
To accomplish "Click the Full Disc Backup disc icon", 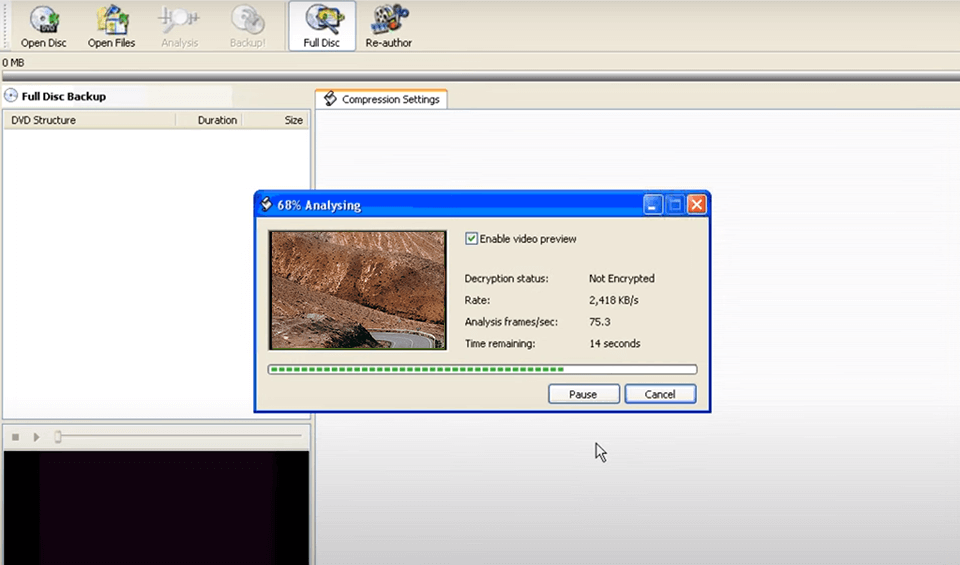I will (11, 96).
